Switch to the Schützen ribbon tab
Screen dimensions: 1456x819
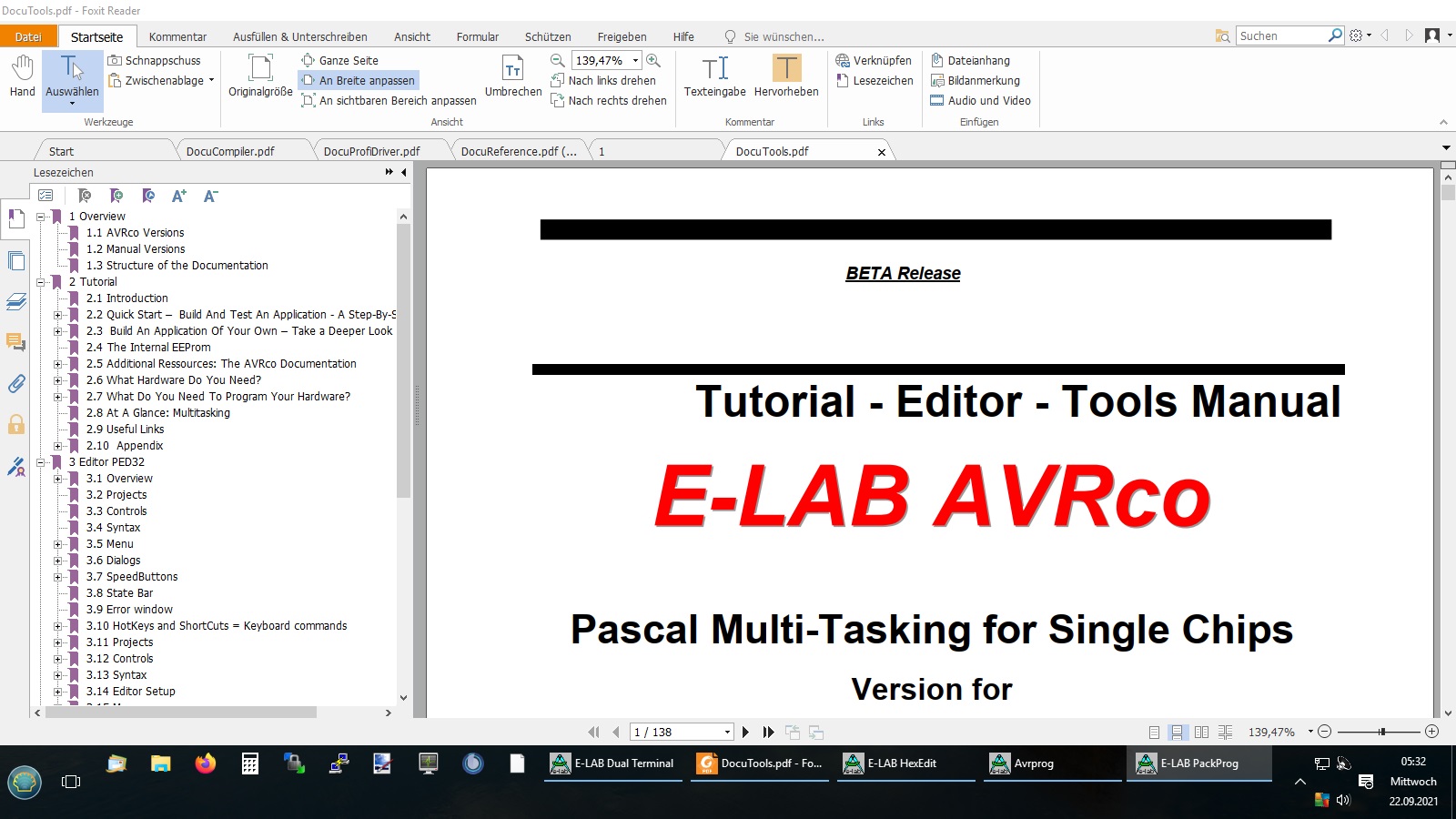[x=548, y=36]
